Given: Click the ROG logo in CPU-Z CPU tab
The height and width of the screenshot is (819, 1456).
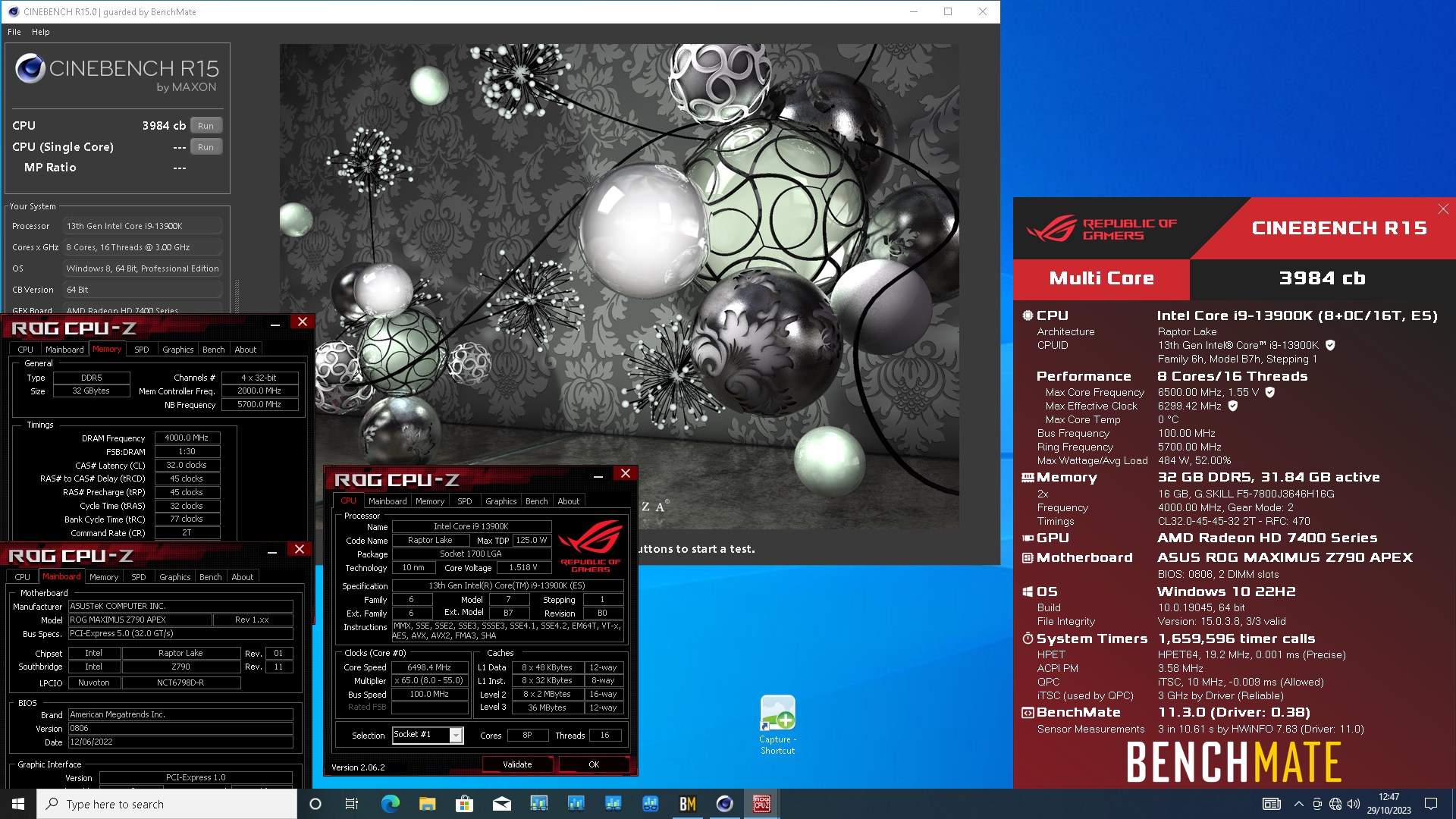Looking at the screenshot, I should tap(591, 544).
